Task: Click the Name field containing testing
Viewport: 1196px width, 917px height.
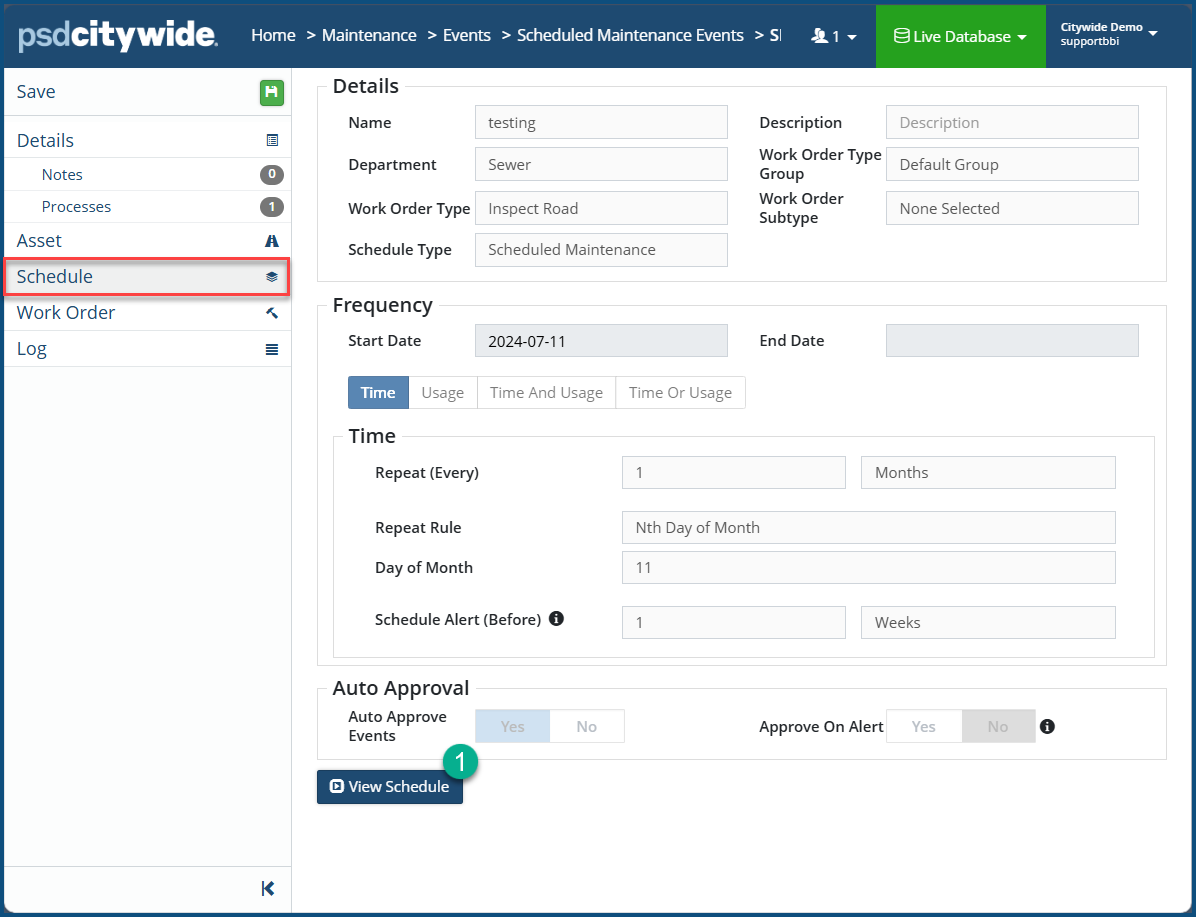Action: (601, 122)
